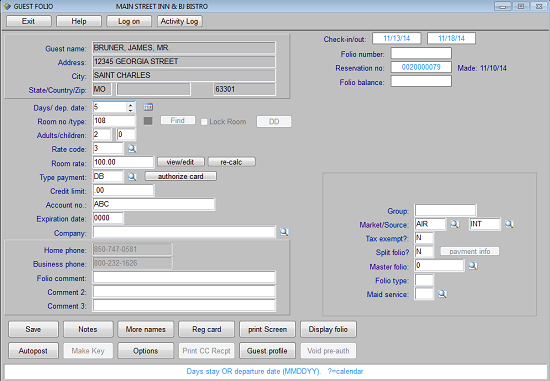
Task: Click the Type payment field showing DB
Action: [108, 176]
